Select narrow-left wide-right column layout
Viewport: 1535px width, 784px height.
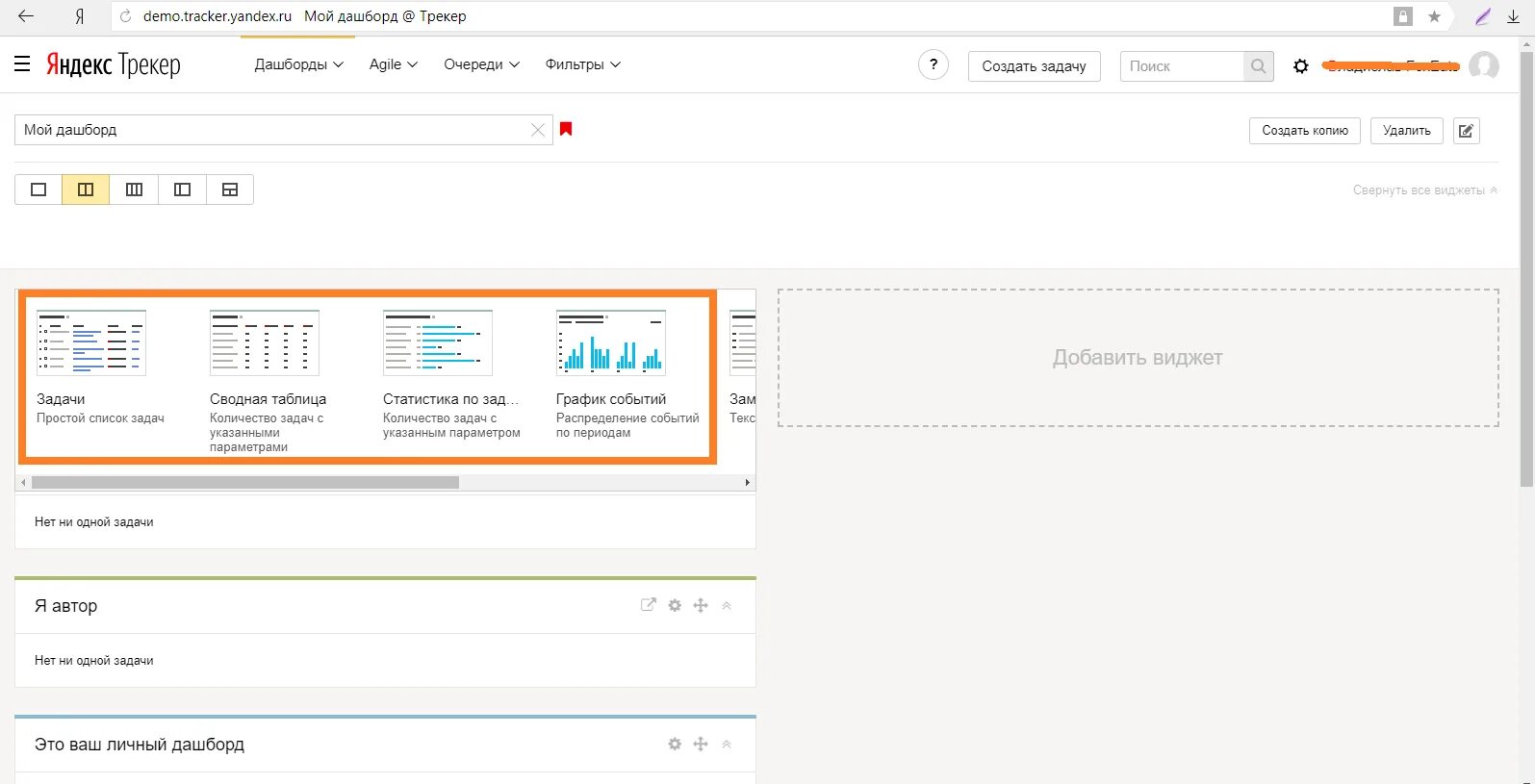pos(182,190)
